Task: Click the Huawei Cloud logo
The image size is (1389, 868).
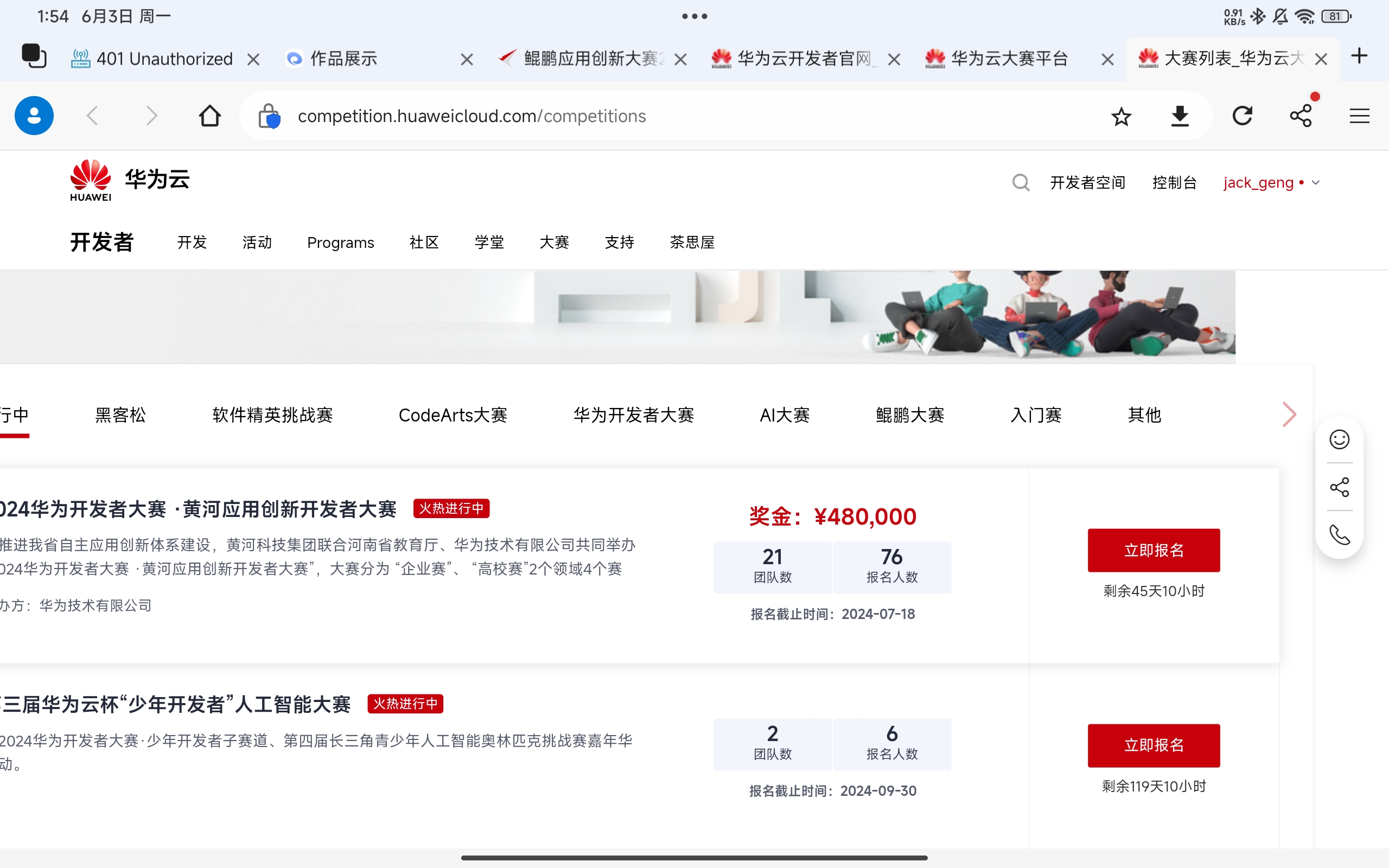Action: (130, 180)
